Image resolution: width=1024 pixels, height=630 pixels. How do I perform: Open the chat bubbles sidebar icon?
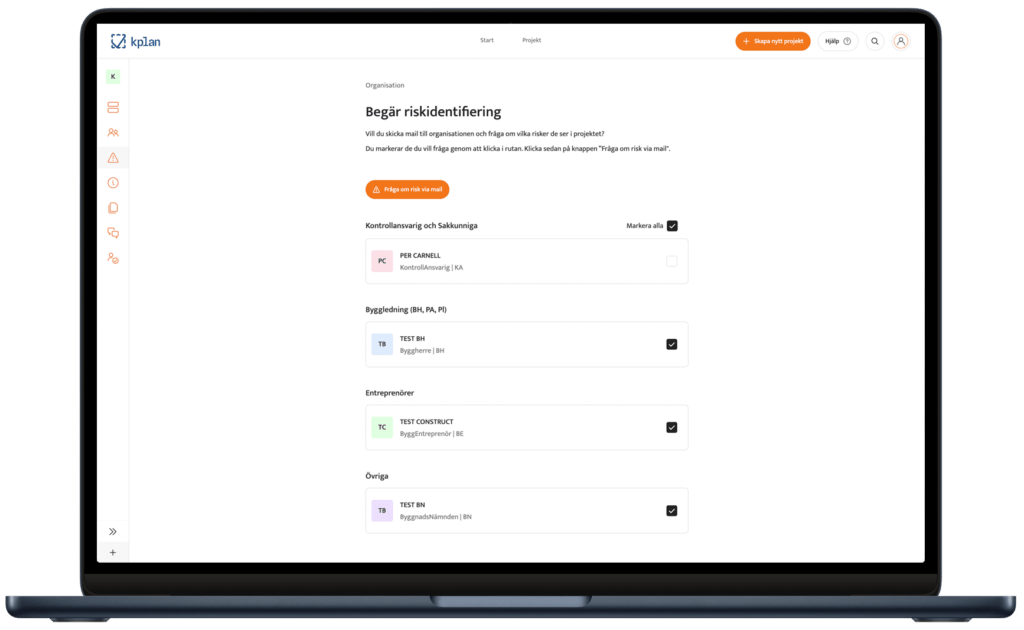pyautogui.click(x=113, y=233)
